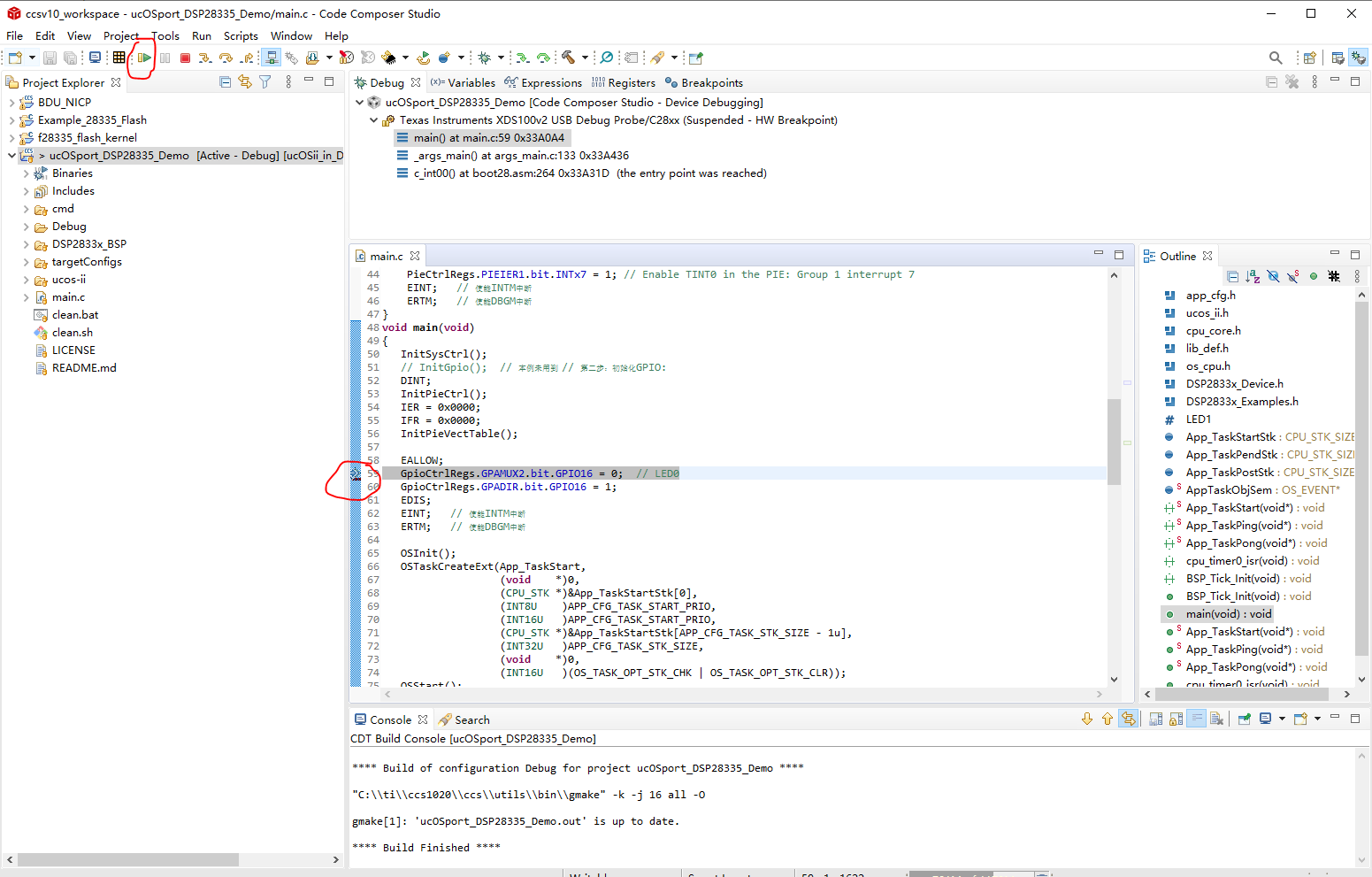Click the green bug Debug toolbar icon

484,58
